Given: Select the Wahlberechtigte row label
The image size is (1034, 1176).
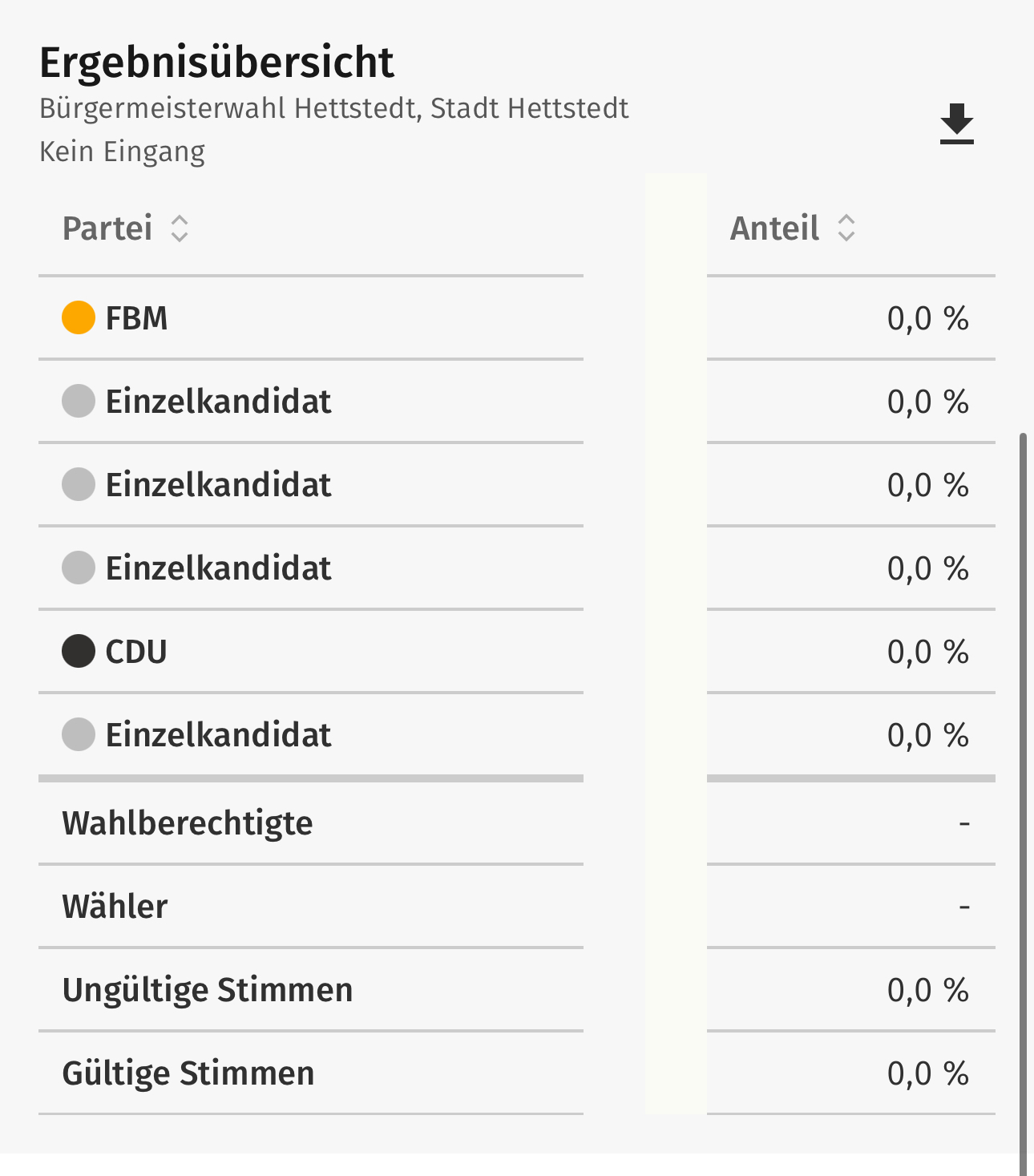Looking at the screenshot, I should coord(188,823).
